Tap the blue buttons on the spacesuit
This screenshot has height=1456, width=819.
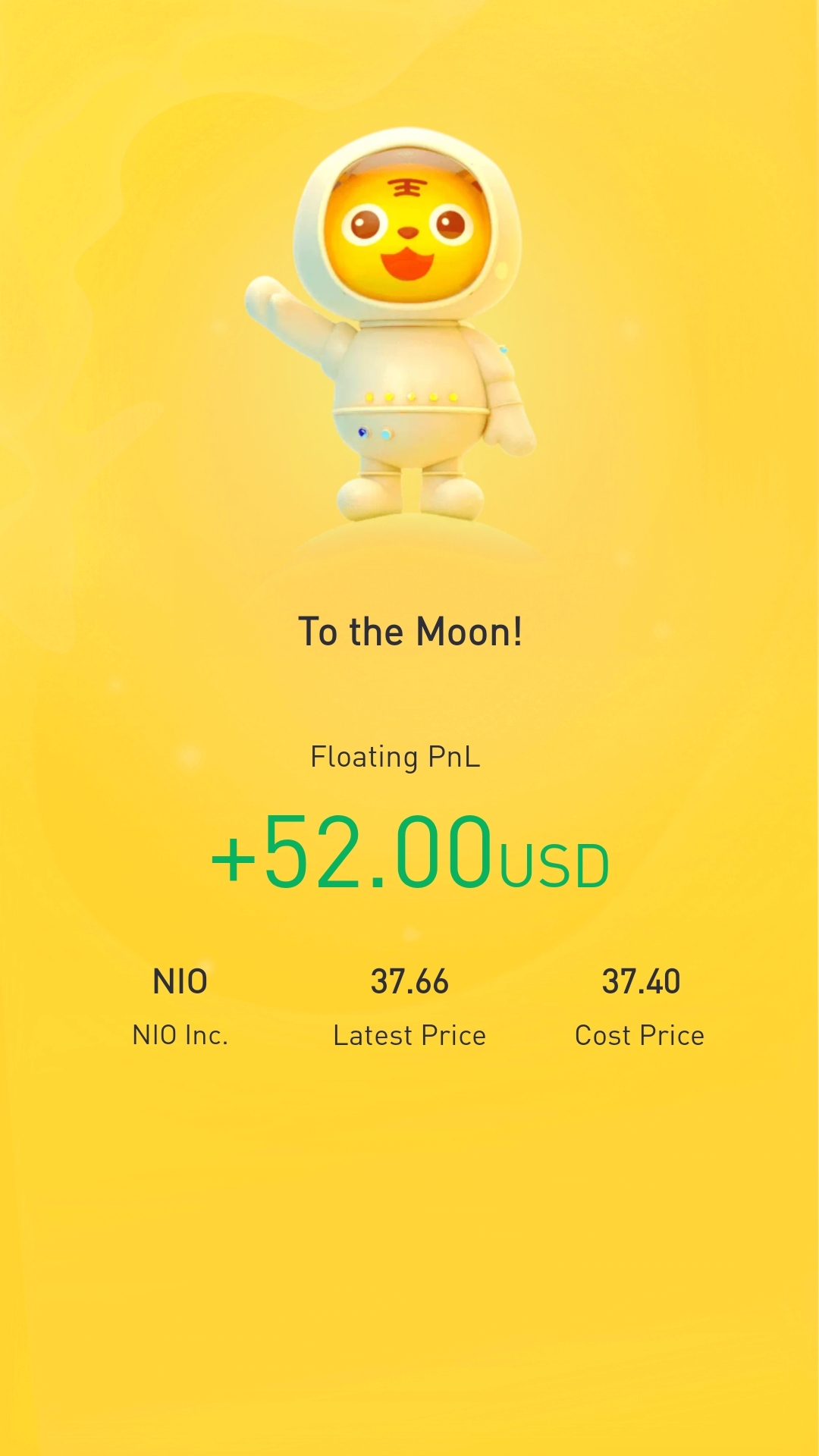point(375,433)
